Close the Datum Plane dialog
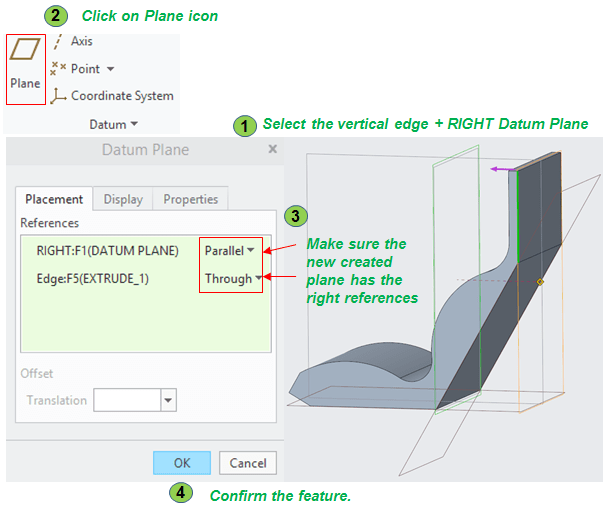The image size is (604, 508). click(x=272, y=148)
